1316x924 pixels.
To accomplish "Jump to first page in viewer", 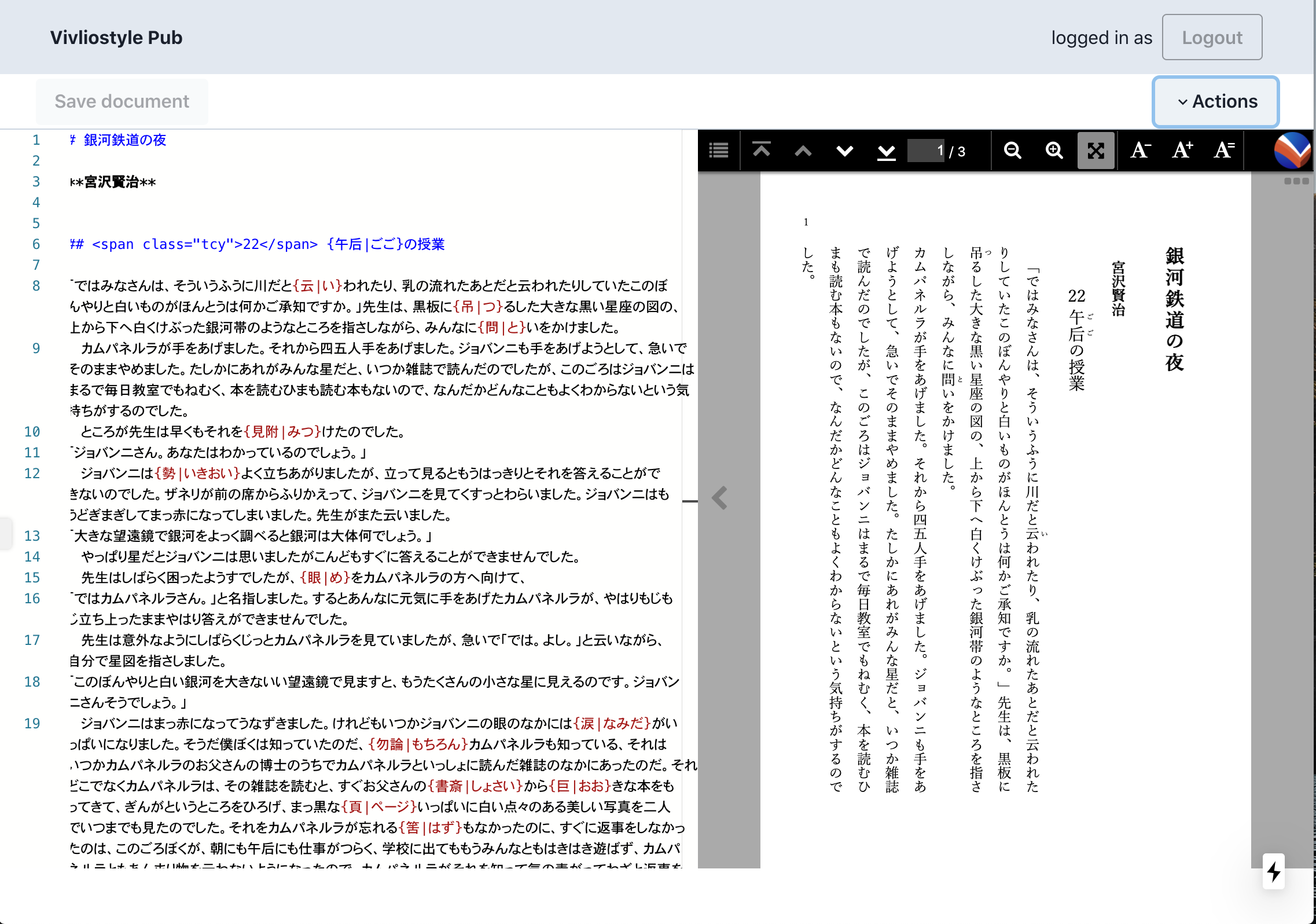I will coord(761,151).
